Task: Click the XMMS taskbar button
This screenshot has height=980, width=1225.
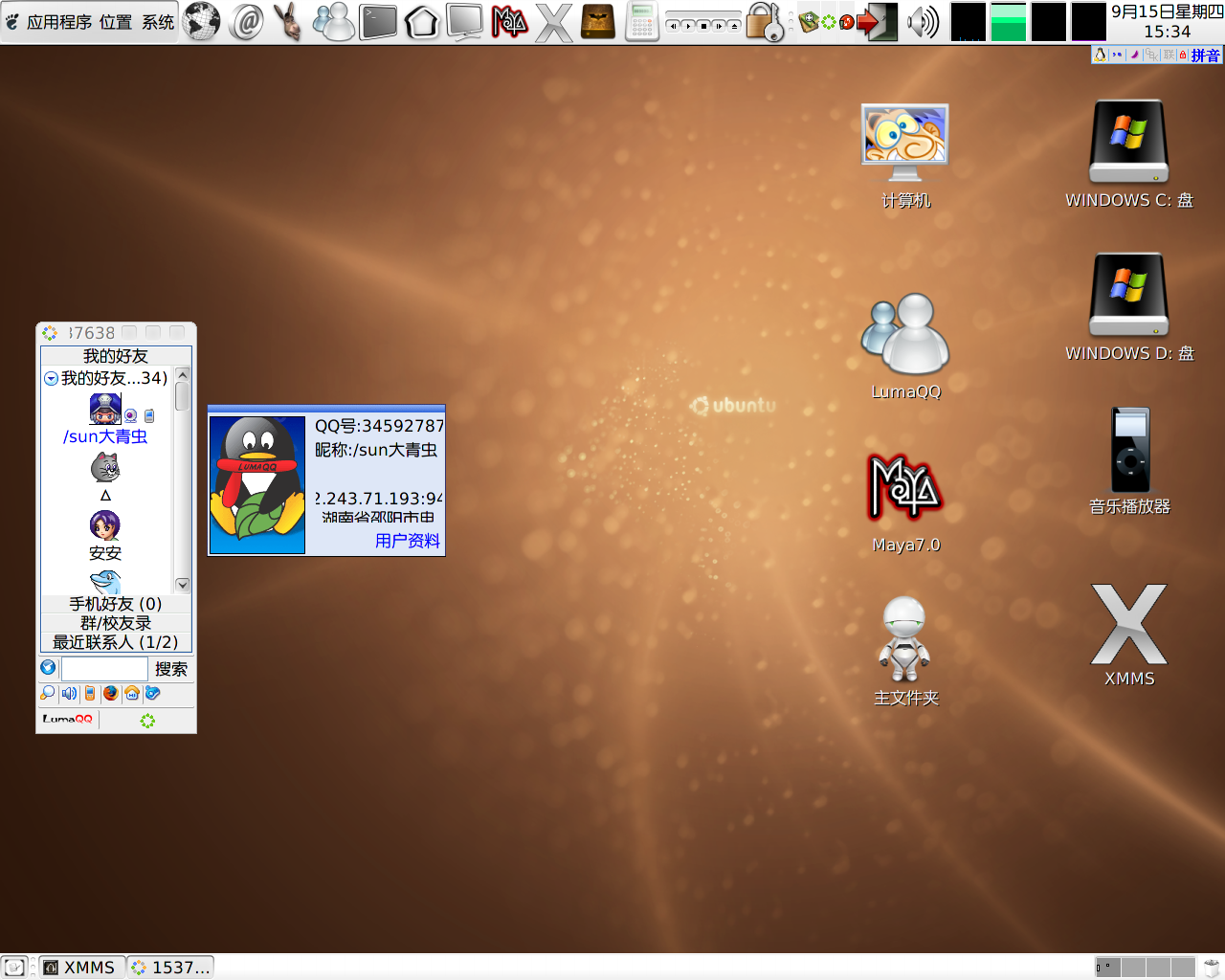Action: coord(80,968)
